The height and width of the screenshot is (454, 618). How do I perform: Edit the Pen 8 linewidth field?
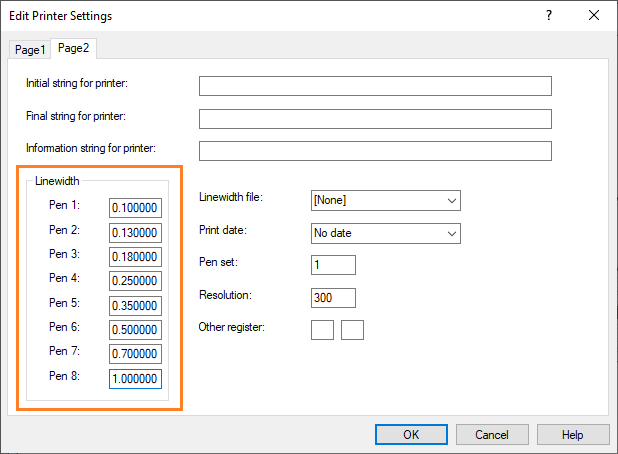tap(135, 377)
